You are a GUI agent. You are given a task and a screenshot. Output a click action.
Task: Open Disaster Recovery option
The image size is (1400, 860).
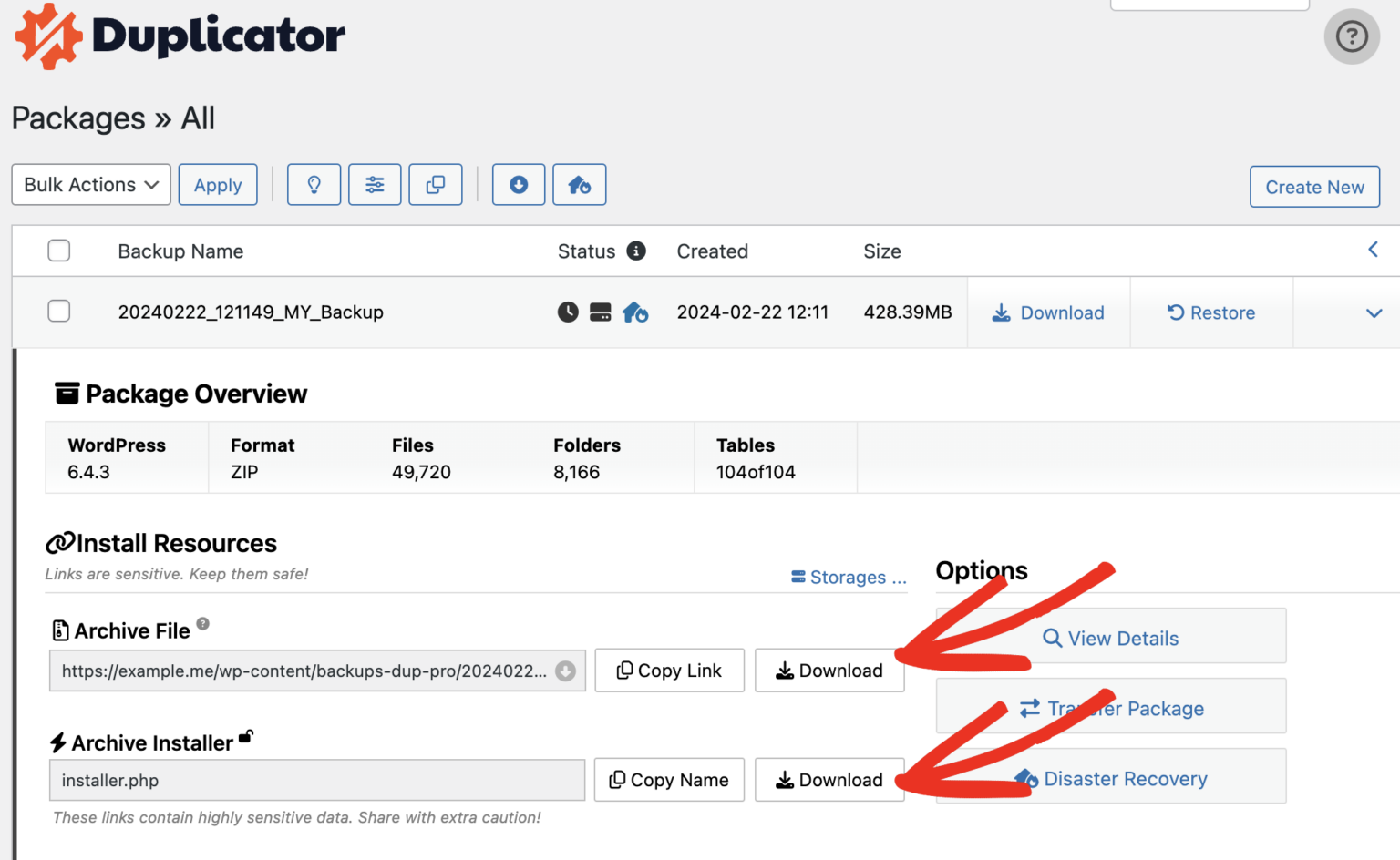[x=1111, y=776]
